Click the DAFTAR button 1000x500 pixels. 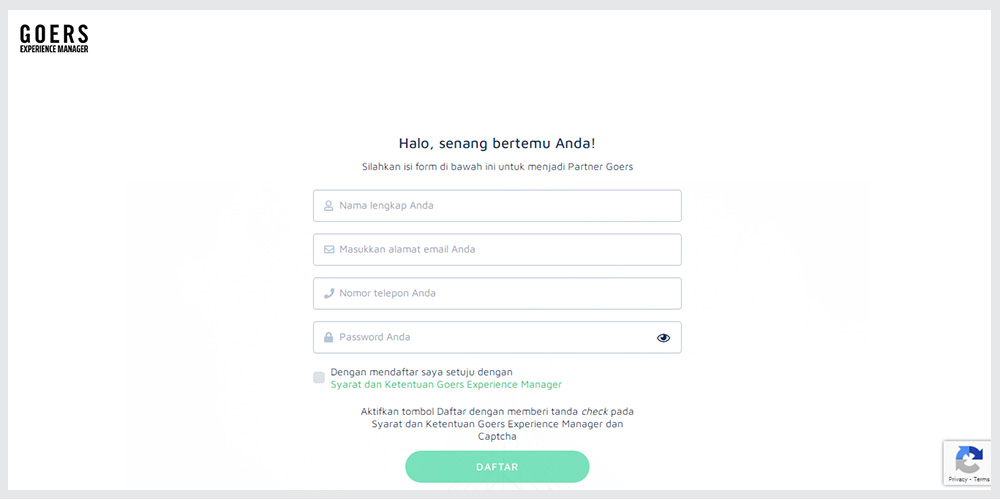coord(497,467)
